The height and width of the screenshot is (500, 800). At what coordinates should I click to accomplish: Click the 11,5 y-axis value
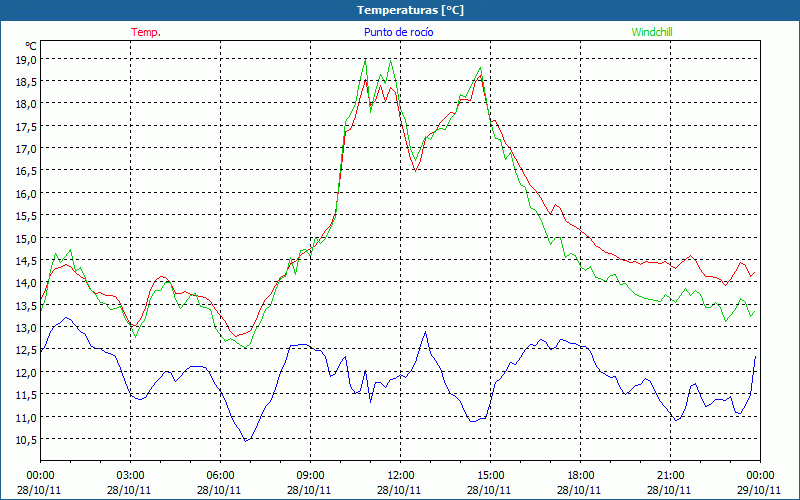click(x=27, y=395)
